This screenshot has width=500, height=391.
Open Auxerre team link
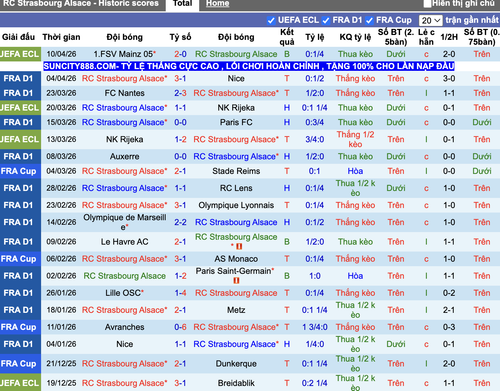click(x=124, y=156)
